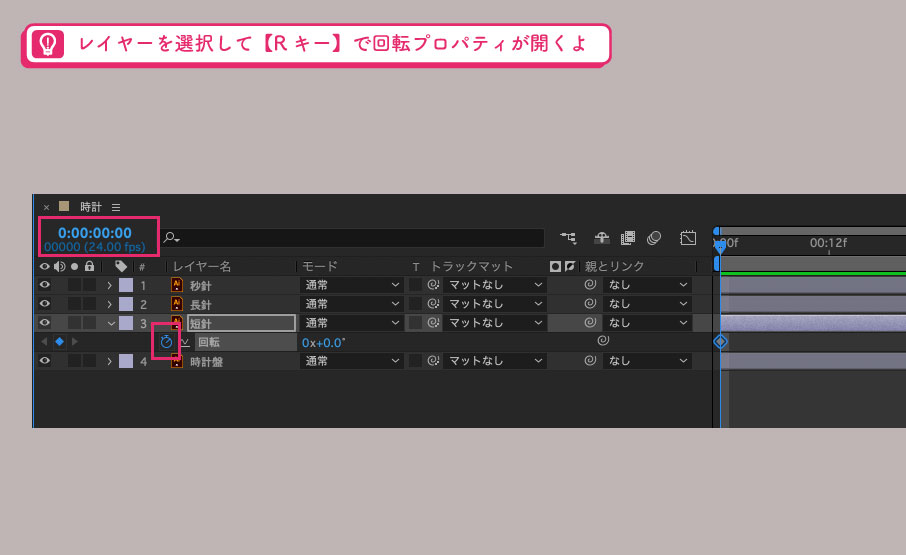Viewport: 906px width, 555px height.
Task: Expand the 時計盤 layer properties
Action: coord(109,361)
